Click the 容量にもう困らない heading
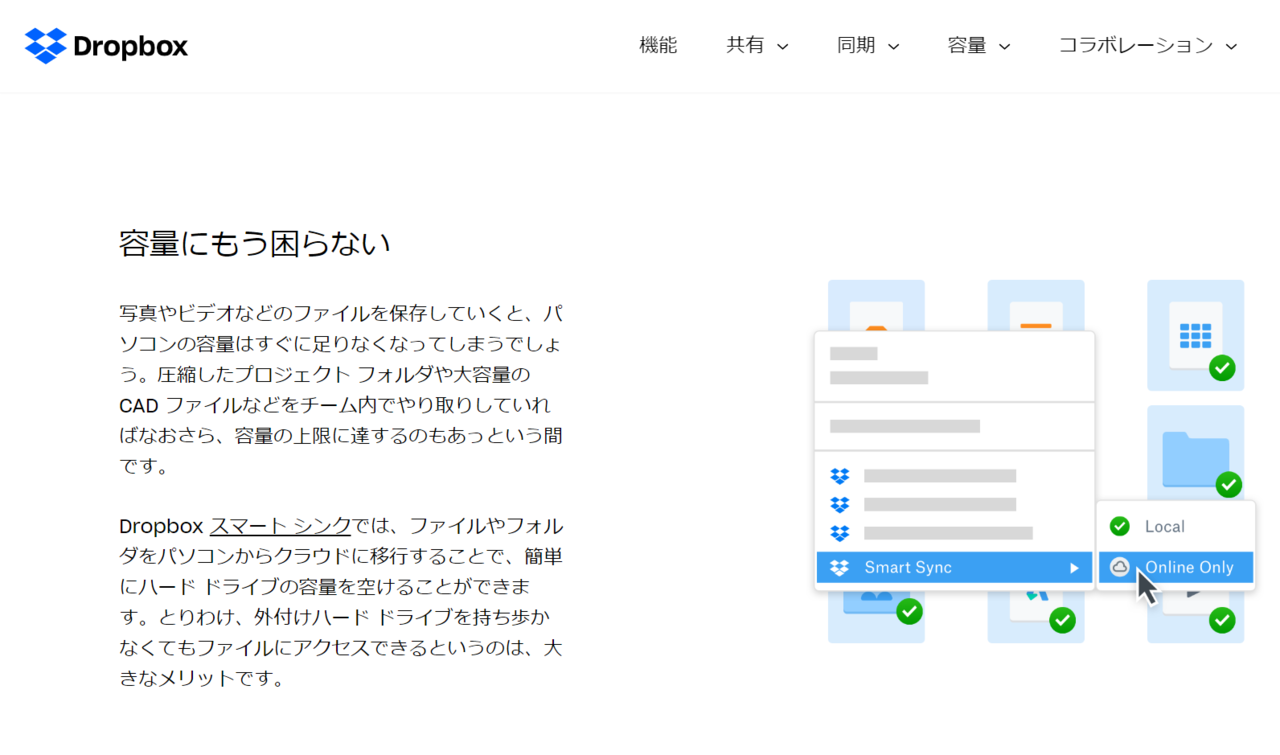Viewport: 1280px width, 755px height. tap(254, 243)
